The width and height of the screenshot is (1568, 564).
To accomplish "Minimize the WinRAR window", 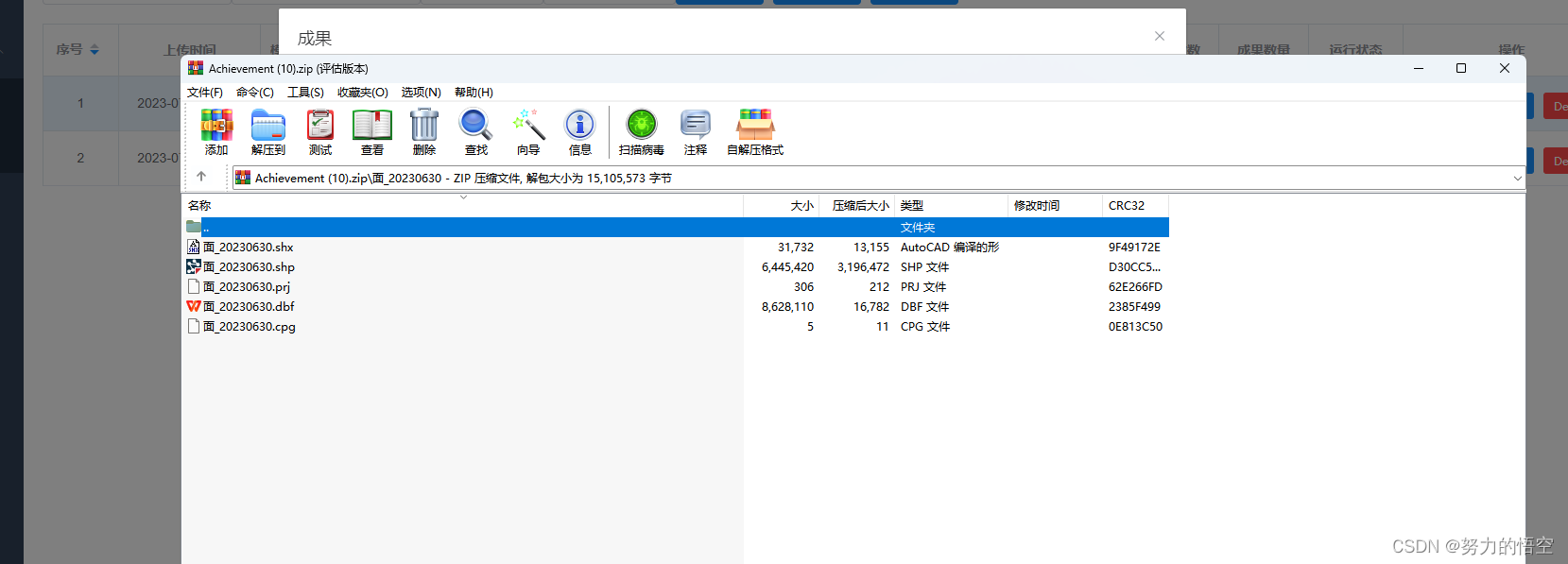I will click(1419, 68).
